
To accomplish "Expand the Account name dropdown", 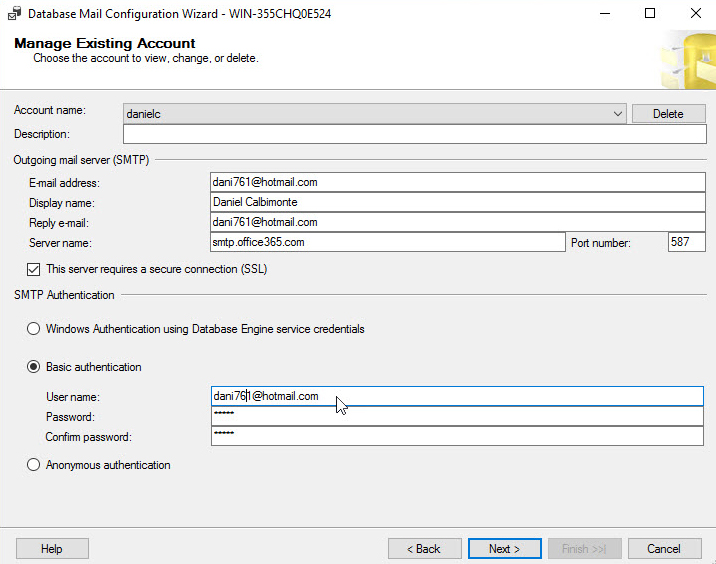I will pyautogui.click(x=618, y=114).
